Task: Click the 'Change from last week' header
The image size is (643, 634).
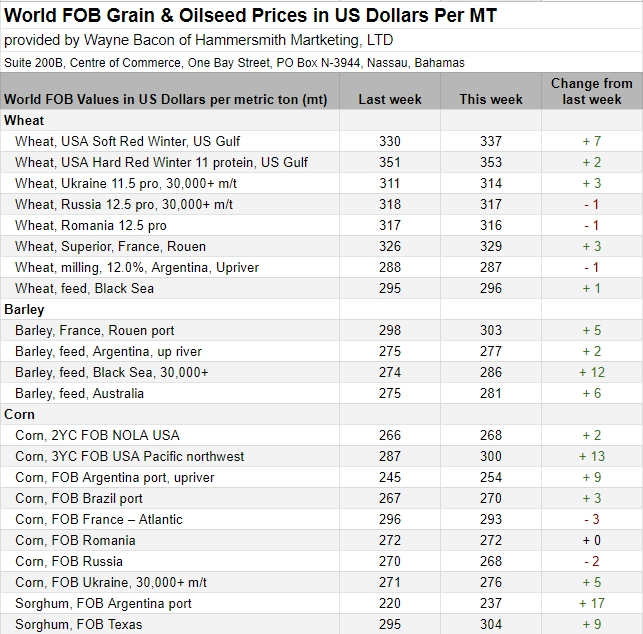Action: pyautogui.click(x=591, y=91)
